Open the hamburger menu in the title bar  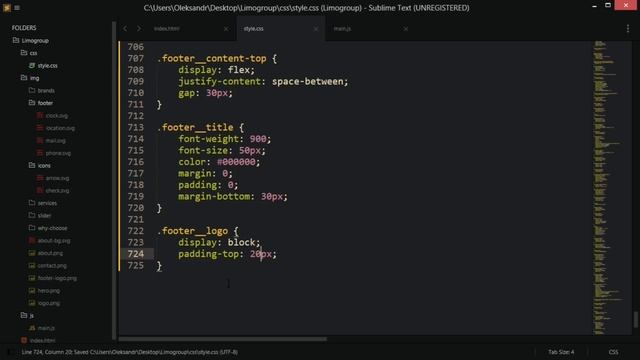click(17, 8)
